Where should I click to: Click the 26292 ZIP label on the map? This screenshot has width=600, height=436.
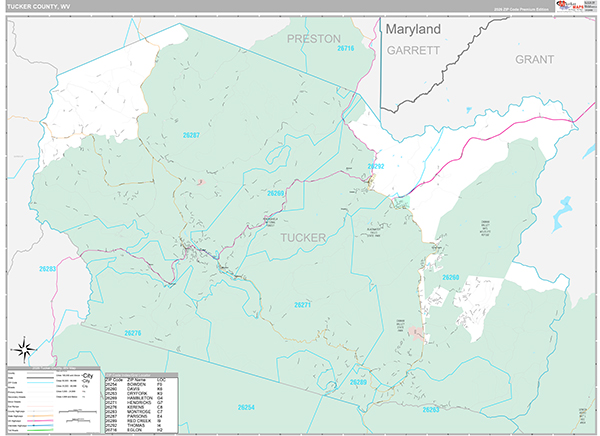coord(376,166)
